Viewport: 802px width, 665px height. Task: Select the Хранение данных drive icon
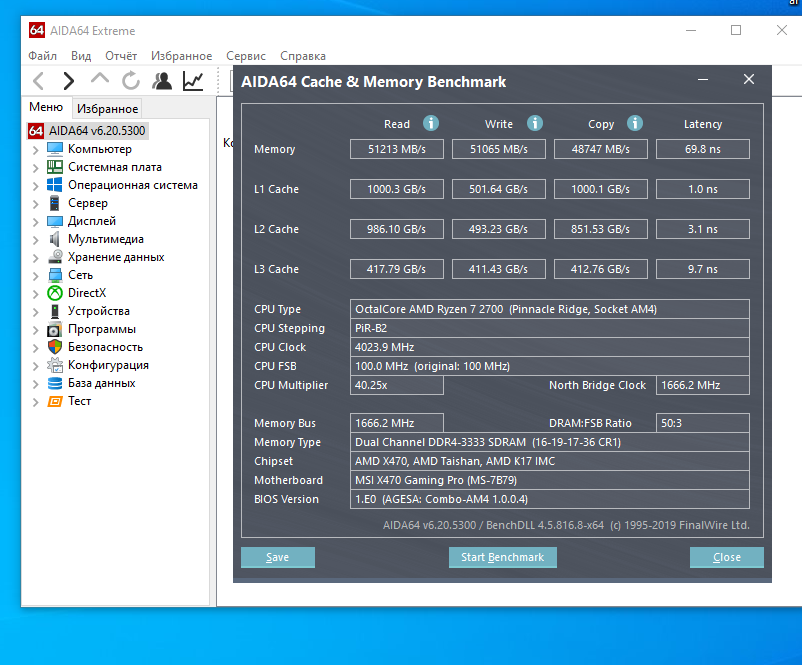[x=55, y=257]
